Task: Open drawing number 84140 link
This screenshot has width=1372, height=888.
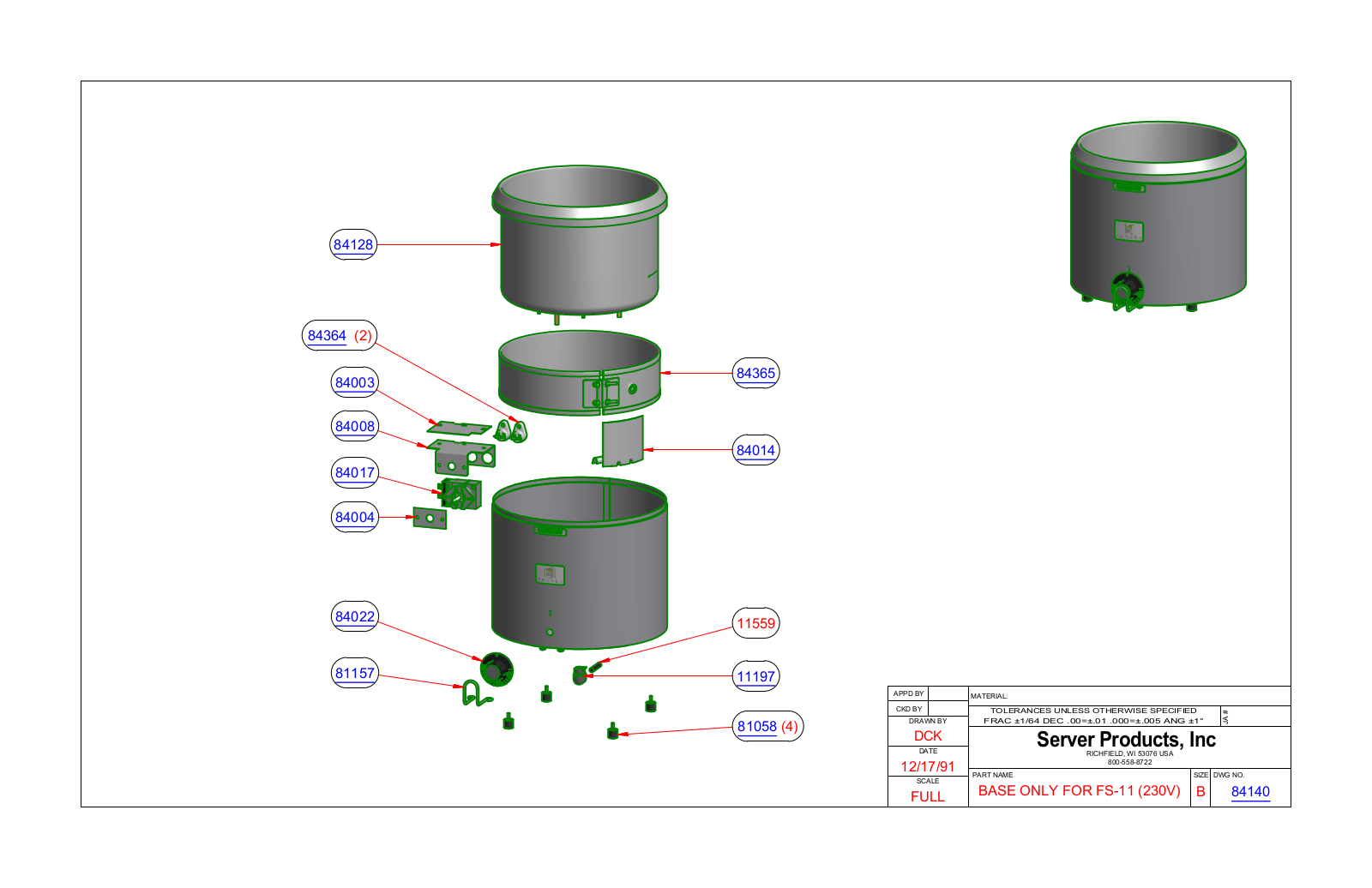Action: point(1250,791)
